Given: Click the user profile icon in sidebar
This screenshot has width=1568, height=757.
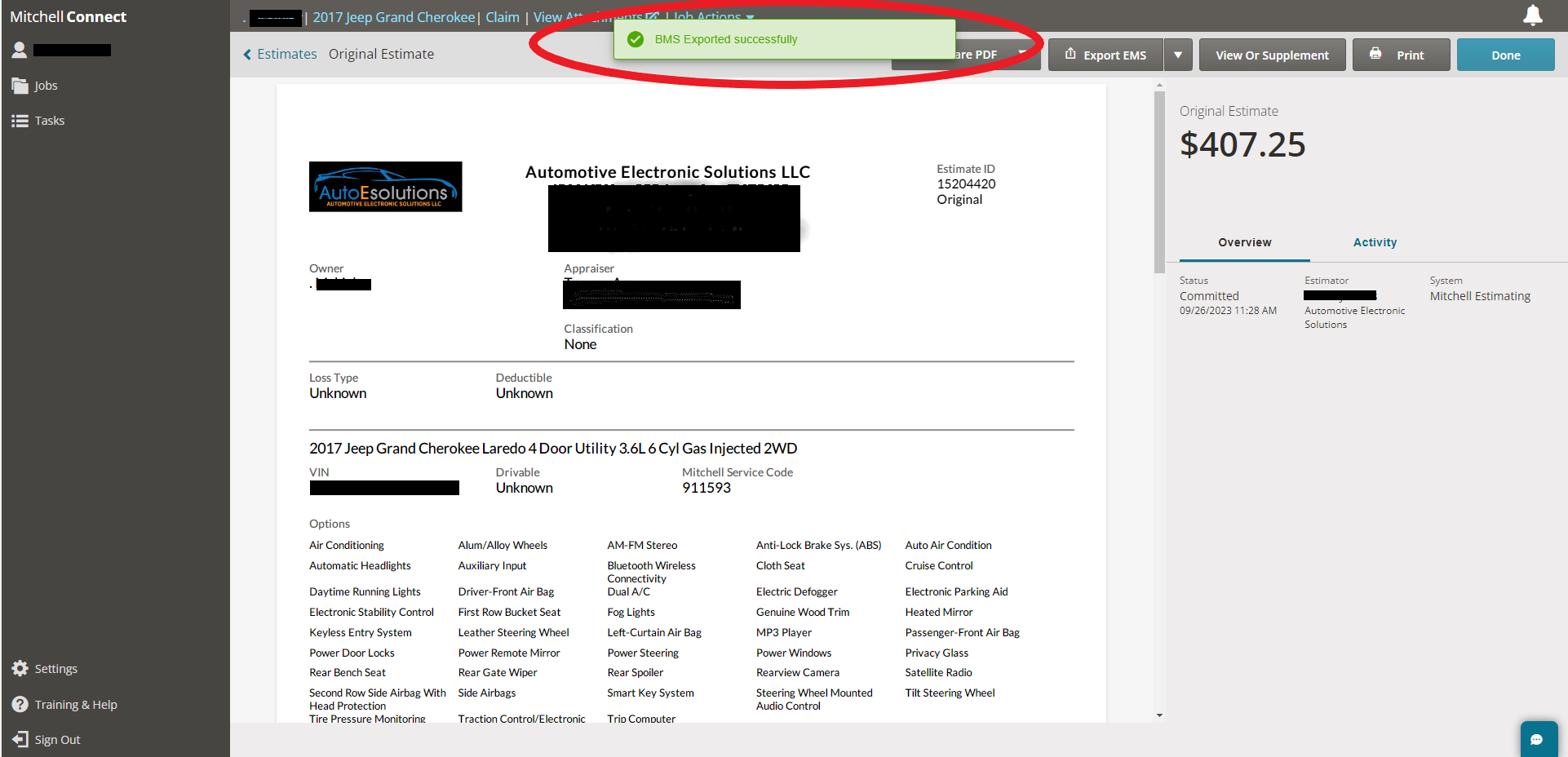Looking at the screenshot, I should click(20, 50).
